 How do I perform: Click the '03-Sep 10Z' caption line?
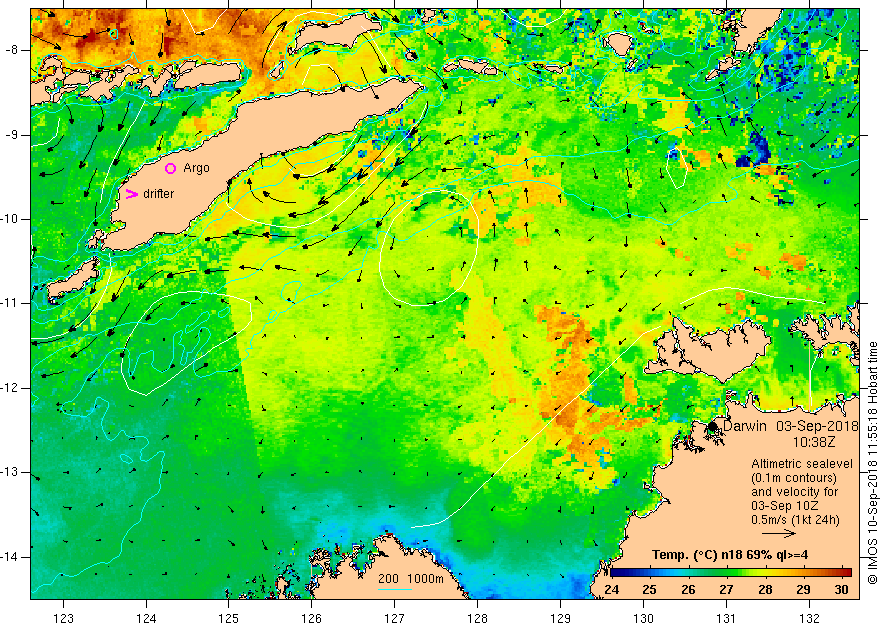[783, 506]
